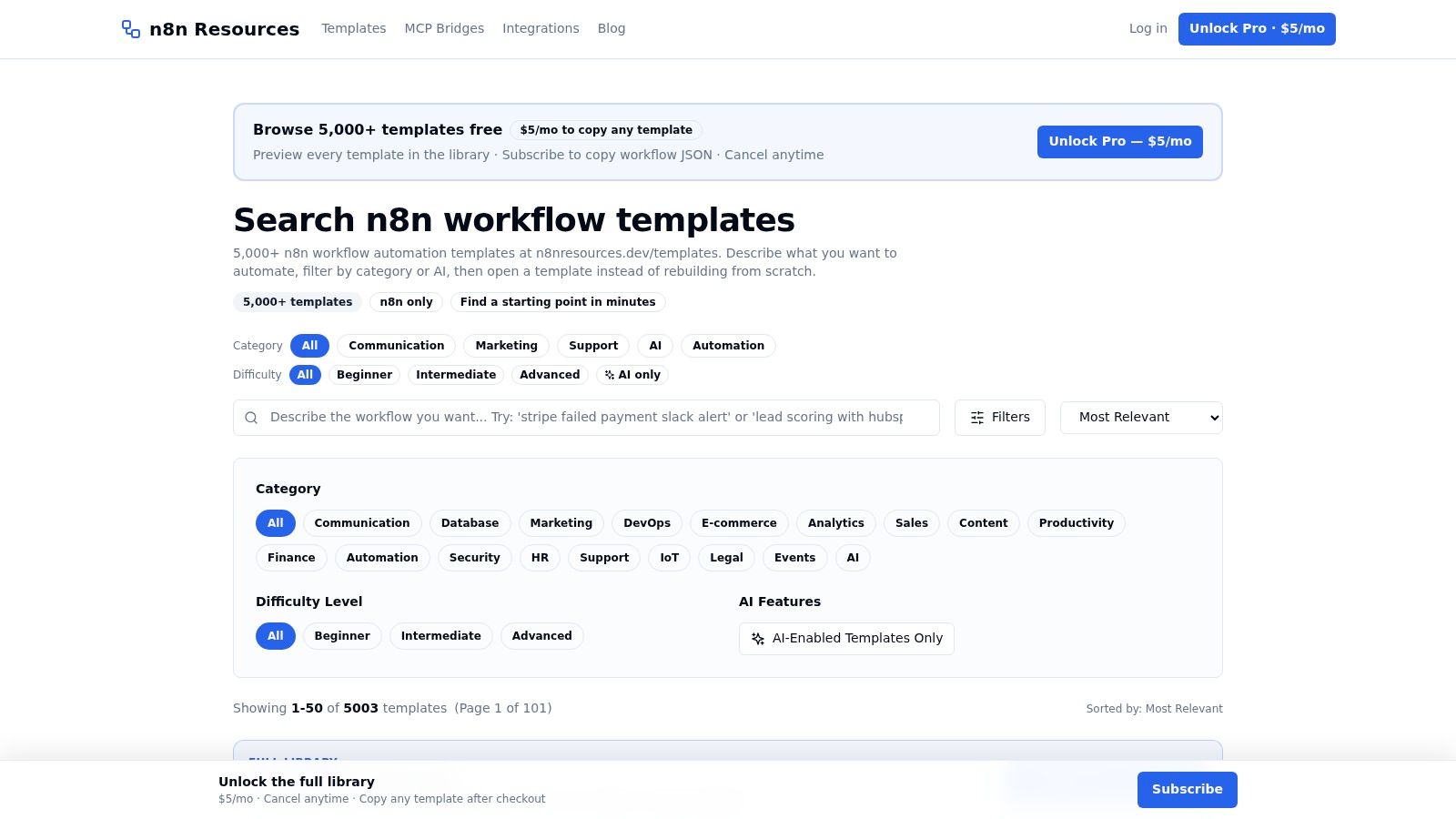Select Events category chip
This screenshot has height=819, width=1456.
click(794, 558)
